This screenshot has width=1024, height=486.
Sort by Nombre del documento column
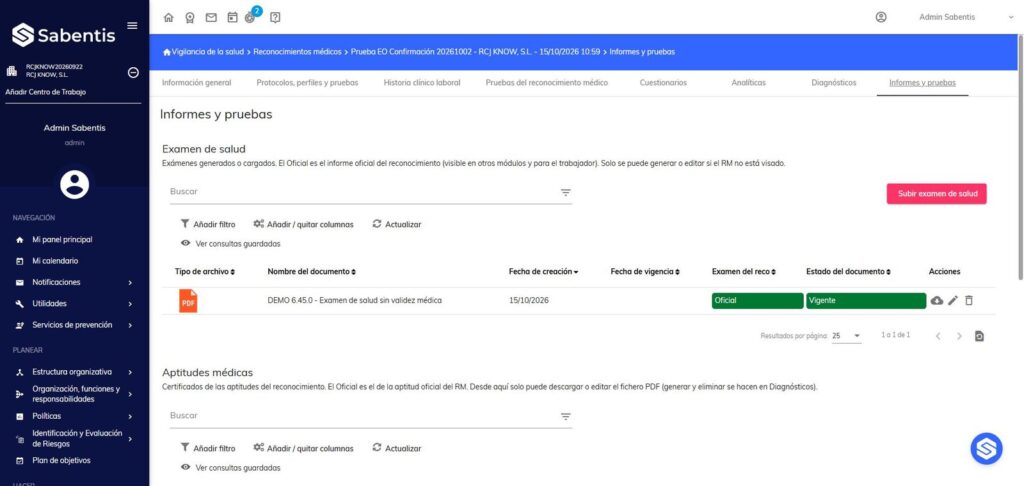coord(312,271)
